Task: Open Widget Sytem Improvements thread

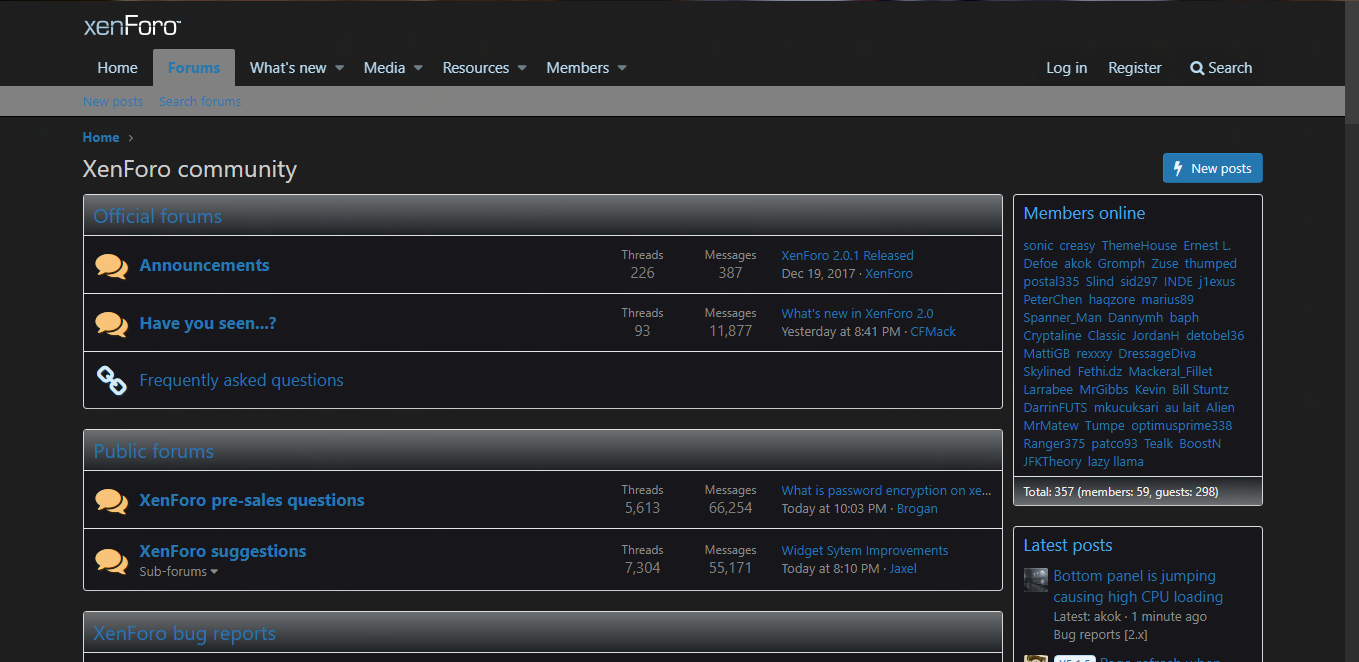Action: [864, 550]
